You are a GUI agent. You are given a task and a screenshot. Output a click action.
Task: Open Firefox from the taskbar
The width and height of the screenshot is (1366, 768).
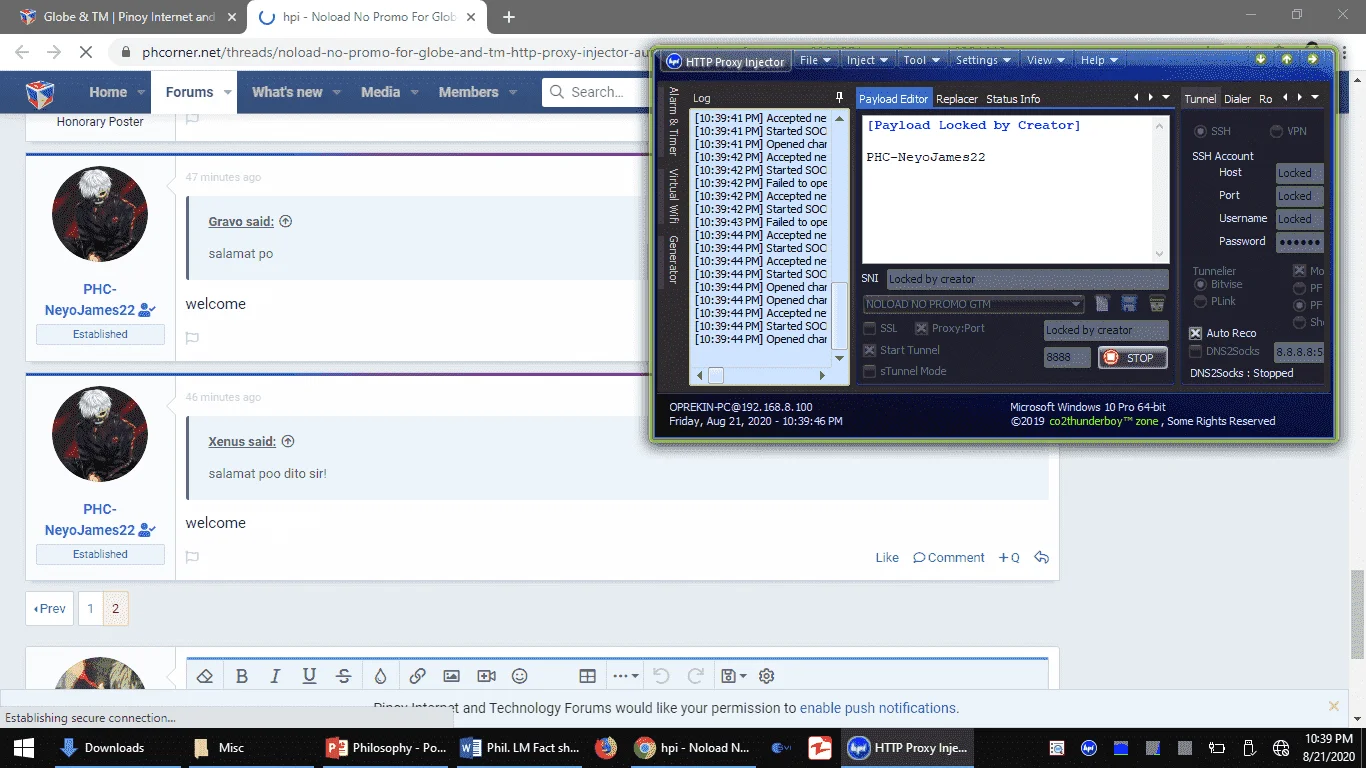[x=606, y=747]
